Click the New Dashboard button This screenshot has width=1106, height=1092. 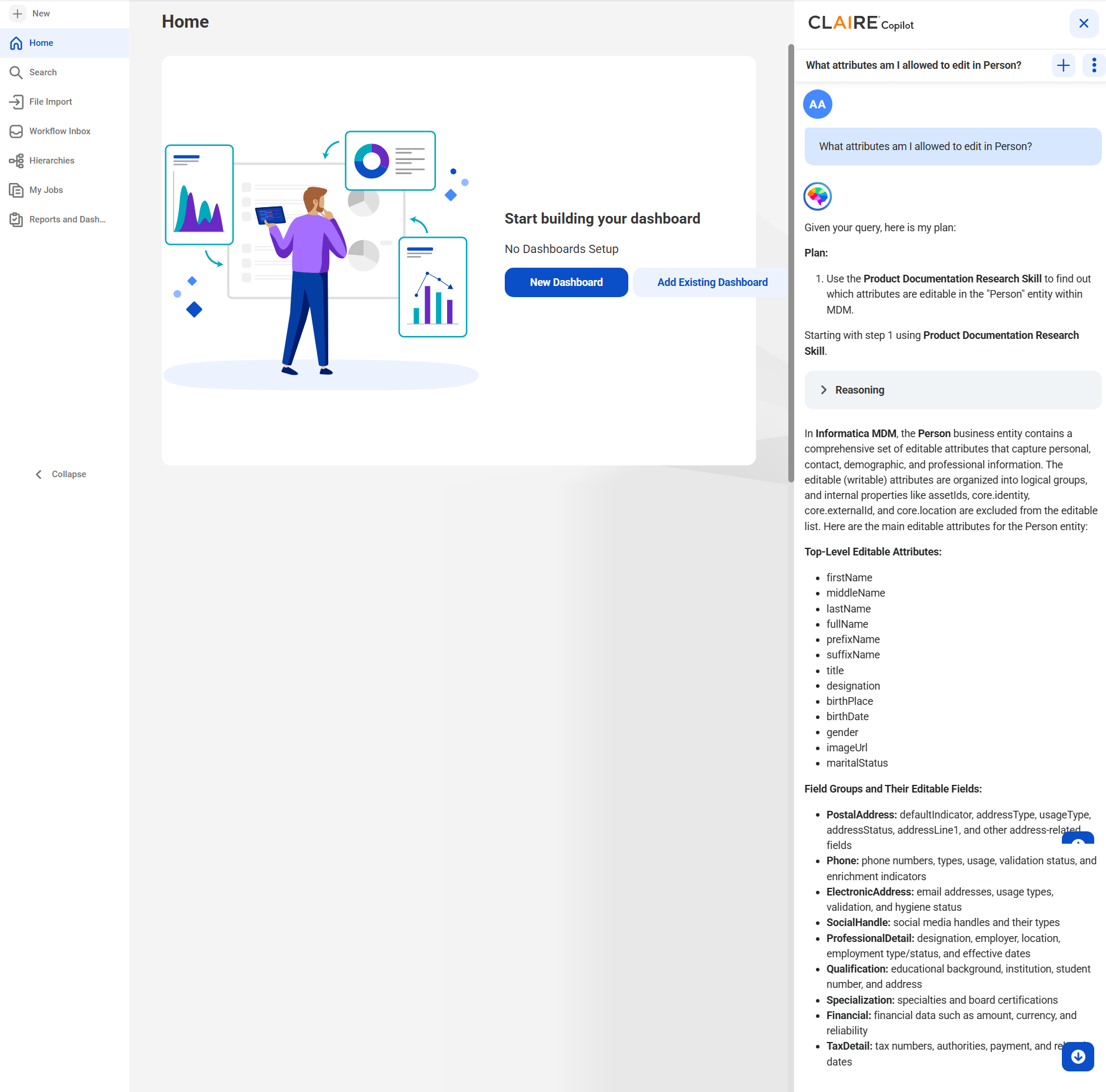tap(567, 282)
